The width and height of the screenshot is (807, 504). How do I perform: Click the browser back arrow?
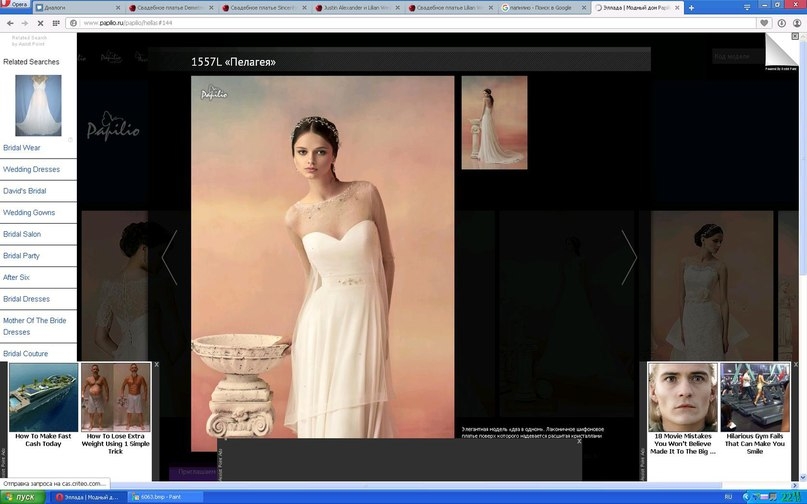(x=10, y=22)
